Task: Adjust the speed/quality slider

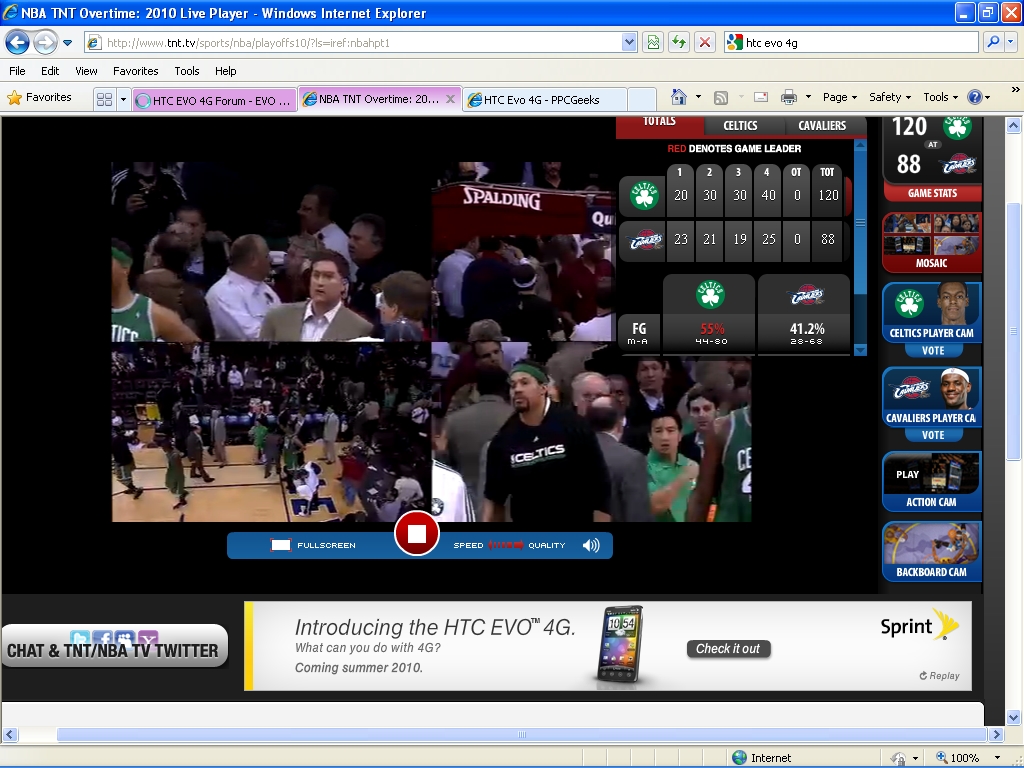Action: point(507,545)
